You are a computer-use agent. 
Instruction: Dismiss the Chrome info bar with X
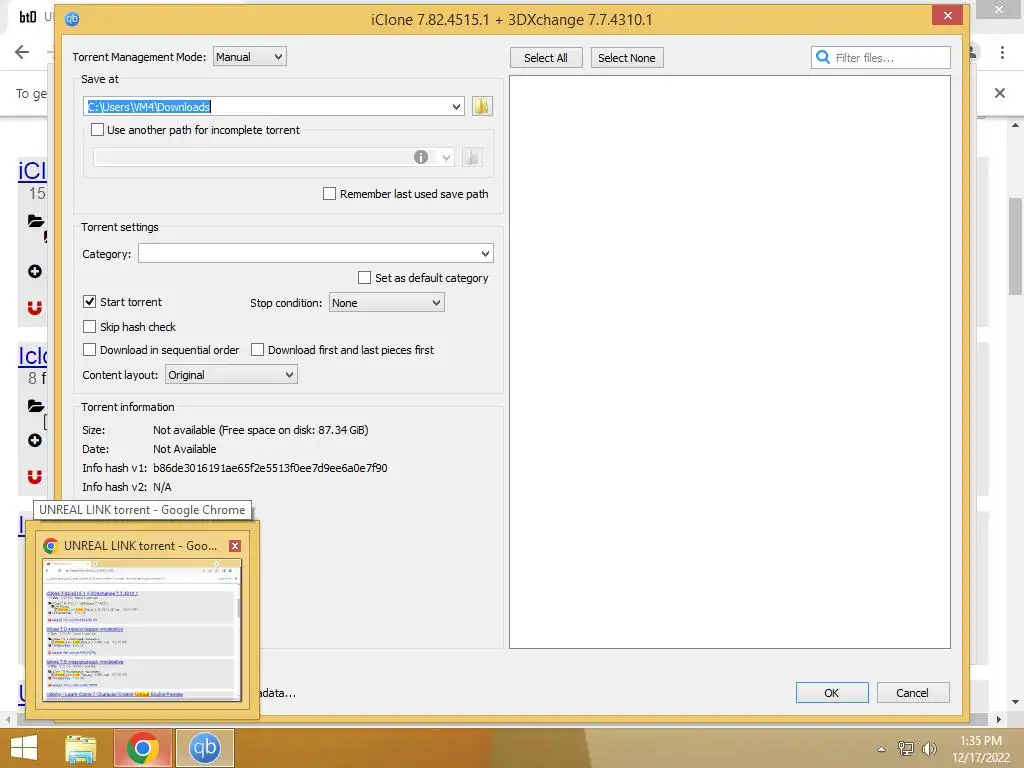tap(1000, 93)
